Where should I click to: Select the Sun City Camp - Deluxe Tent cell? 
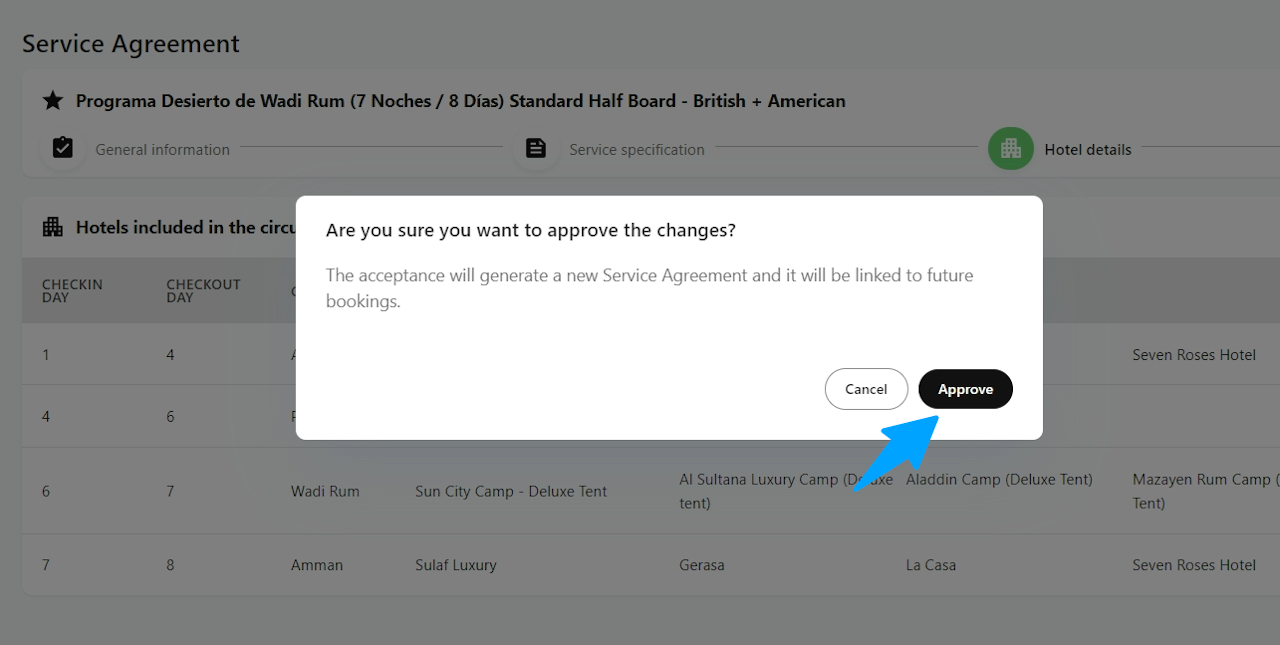coord(511,491)
